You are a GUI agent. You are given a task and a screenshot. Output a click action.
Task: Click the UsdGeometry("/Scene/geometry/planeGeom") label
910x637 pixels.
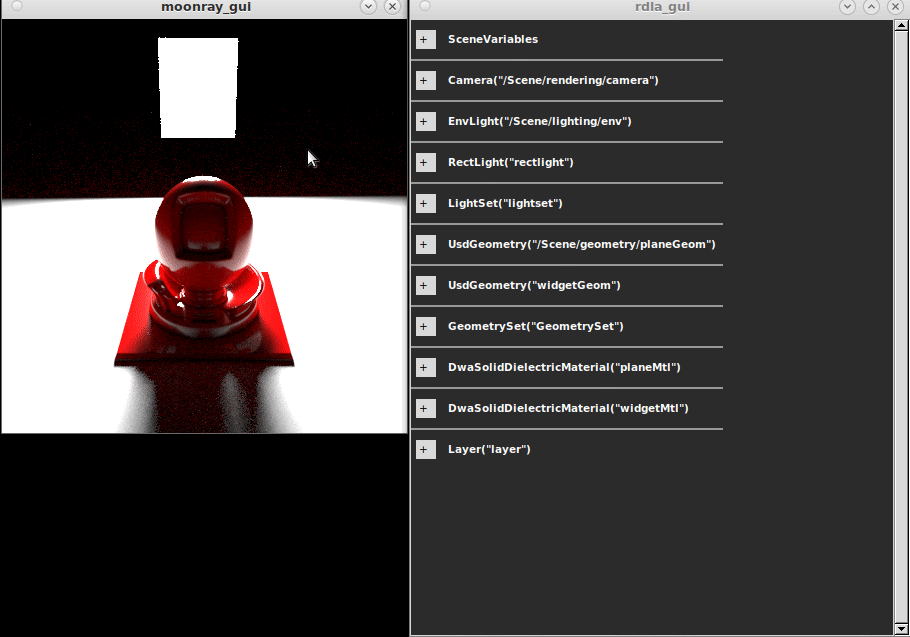[x=582, y=244]
